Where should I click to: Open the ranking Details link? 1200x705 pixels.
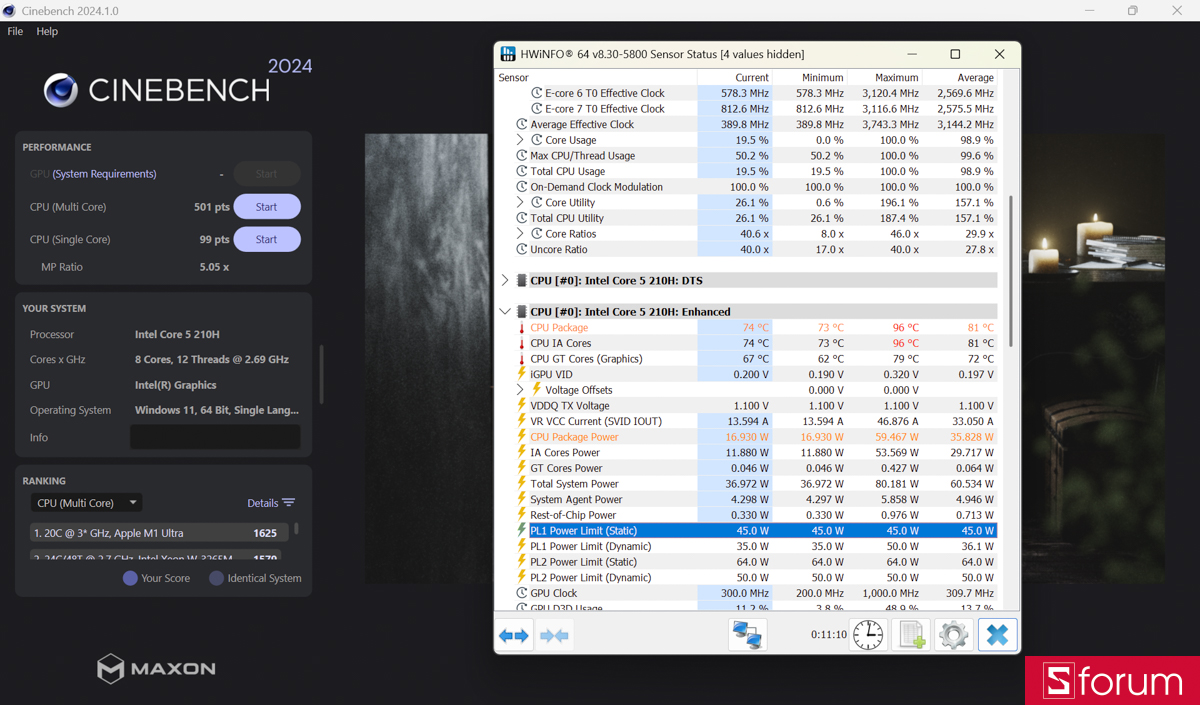click(263, 502)
